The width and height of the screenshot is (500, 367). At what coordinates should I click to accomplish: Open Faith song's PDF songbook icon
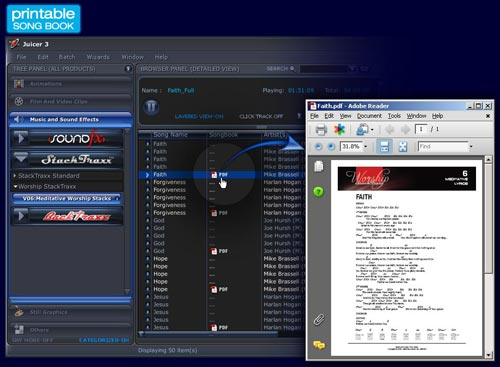219,175
